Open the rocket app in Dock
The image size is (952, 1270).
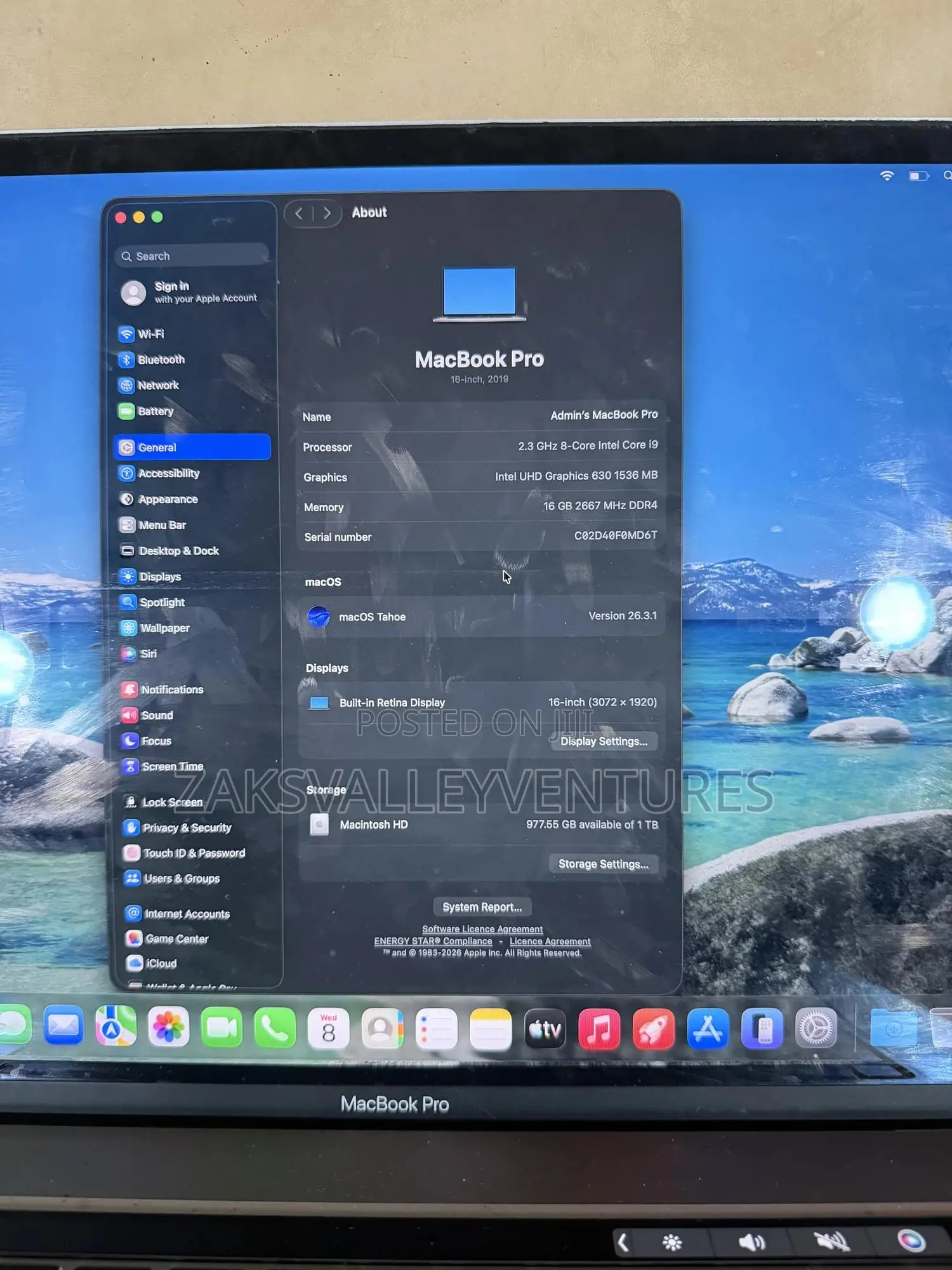pyautogui.click(x=654, y=1029)
